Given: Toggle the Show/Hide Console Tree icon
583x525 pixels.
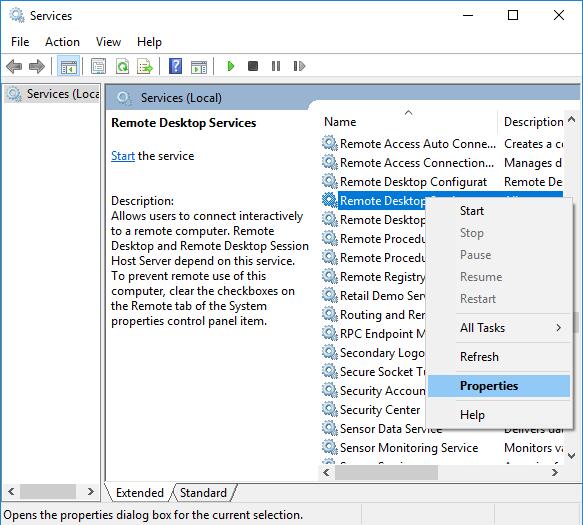Looking at the screenshot, I should pos(68,67).
